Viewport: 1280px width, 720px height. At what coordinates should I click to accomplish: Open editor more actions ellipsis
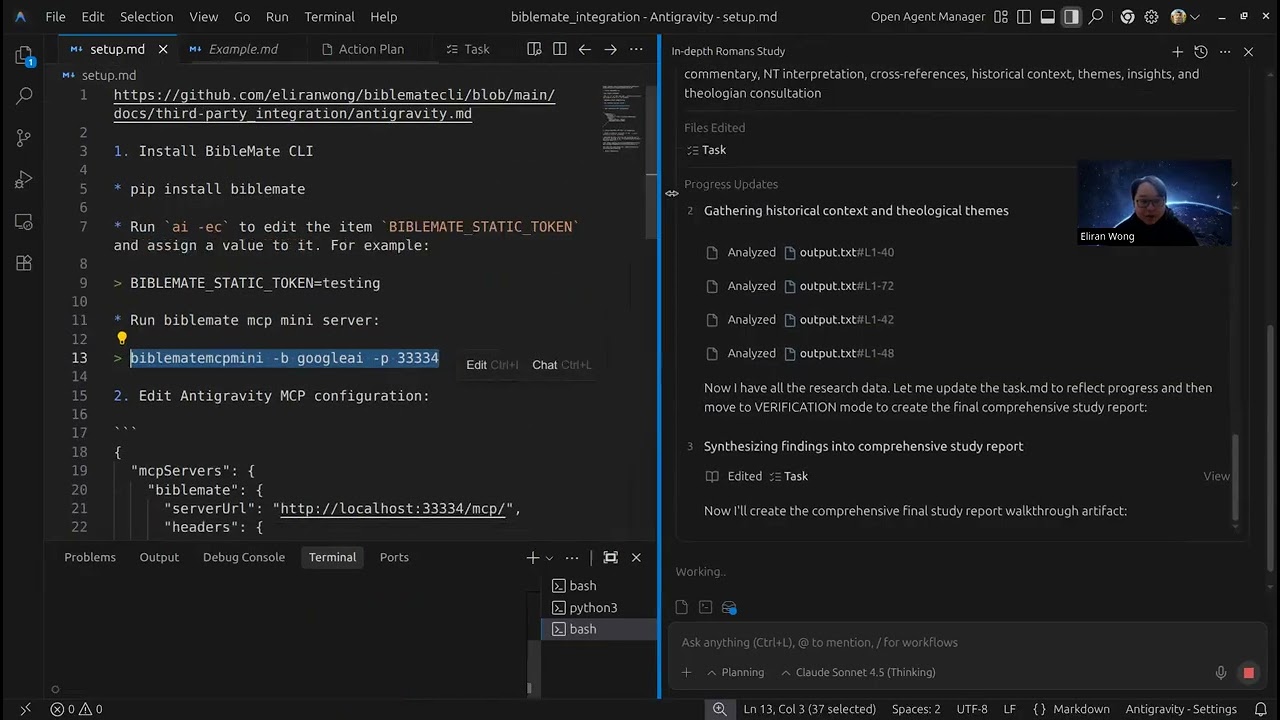(x=636, y=49)
